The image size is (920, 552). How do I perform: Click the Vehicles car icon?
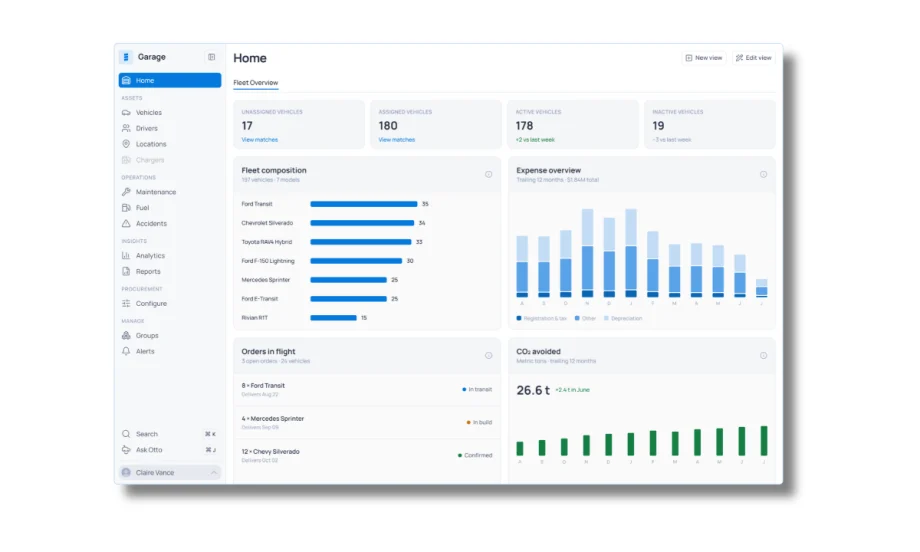pos(126,112)
